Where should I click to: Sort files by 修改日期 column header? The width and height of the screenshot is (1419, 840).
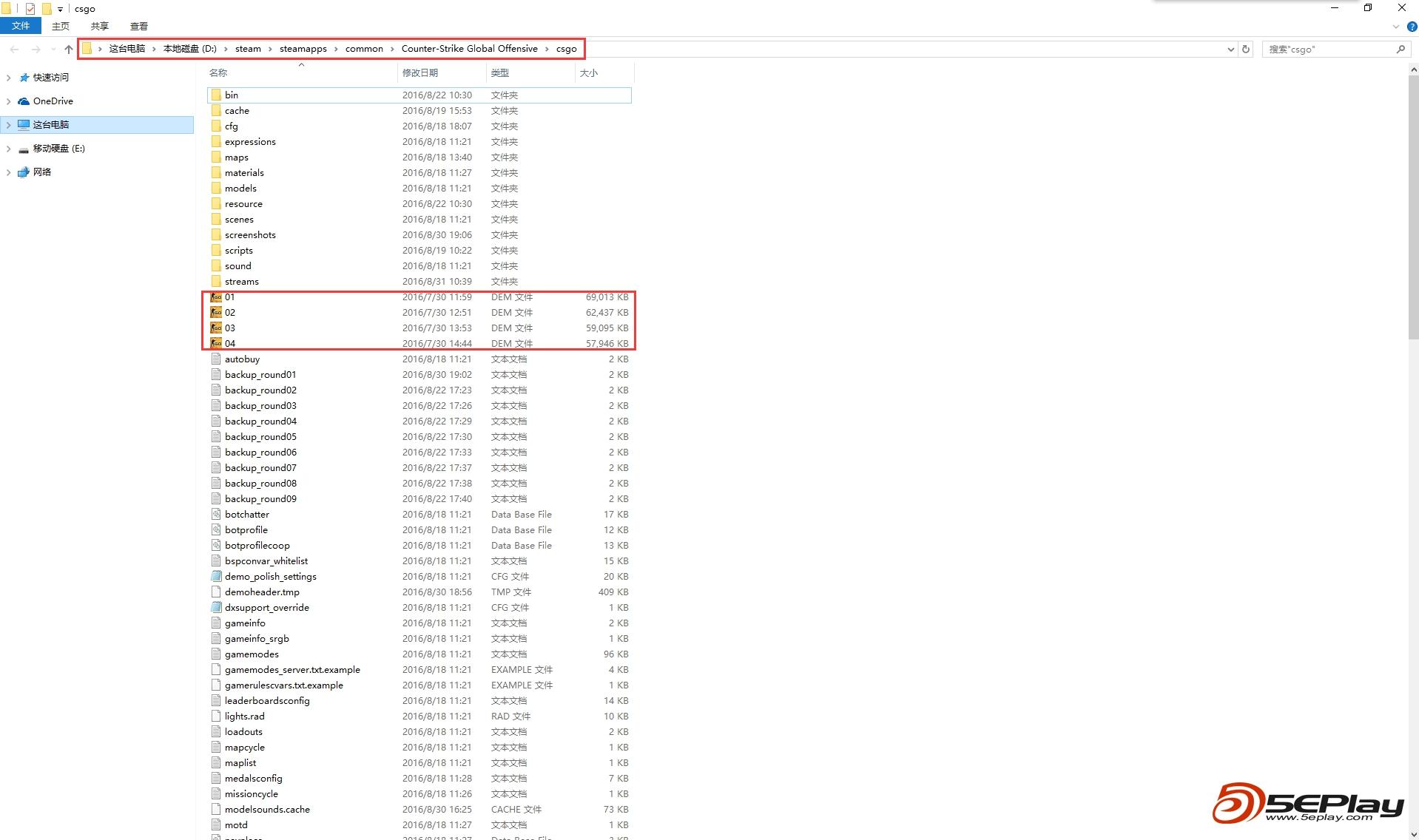[x=420, y=72]
